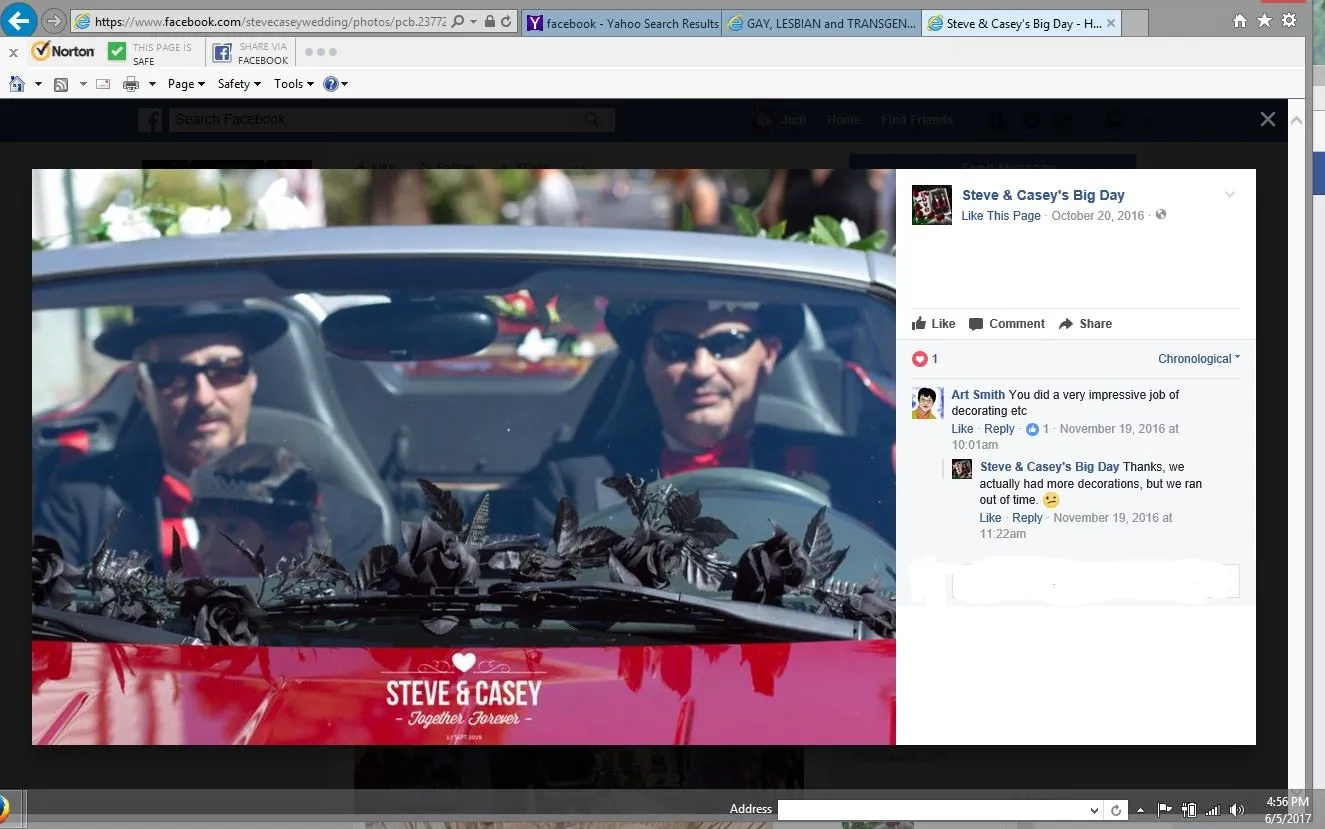Open the Safety menu
The width and height of the screenshot is (1325, 829).
pyautogui.click(x=239, y=84)
